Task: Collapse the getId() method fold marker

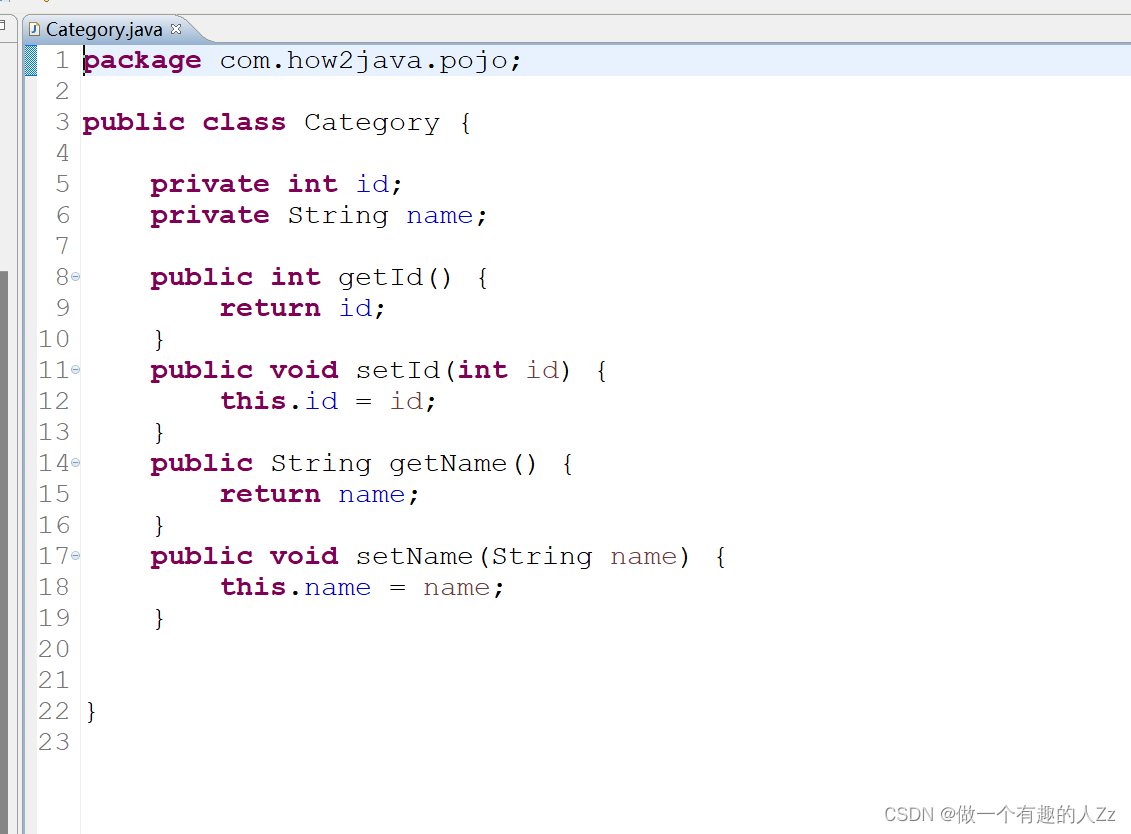Action: tap(75, 277)
